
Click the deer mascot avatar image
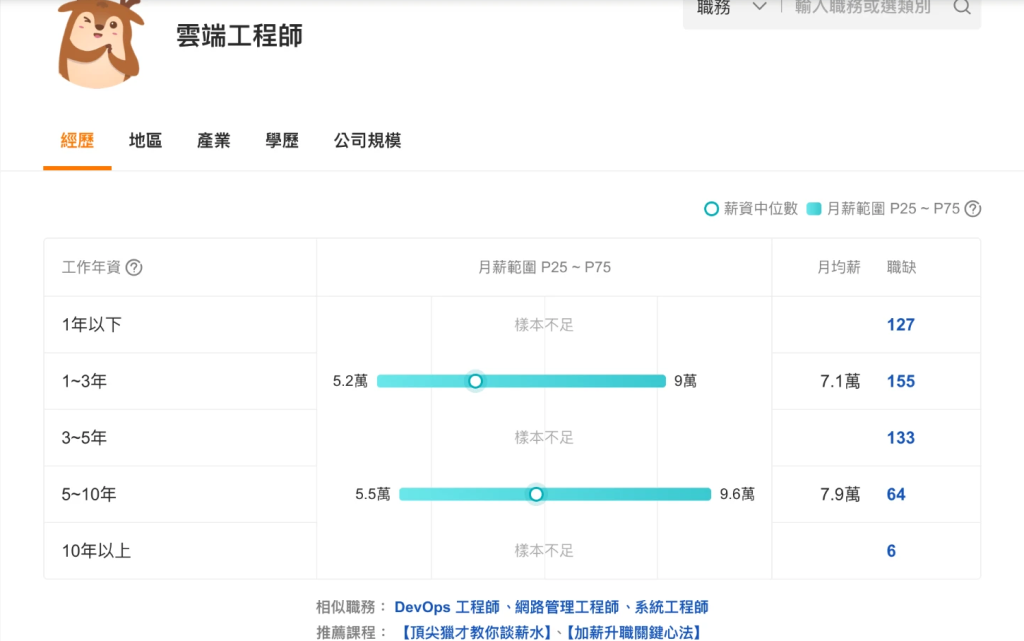[x=101, y=43]
